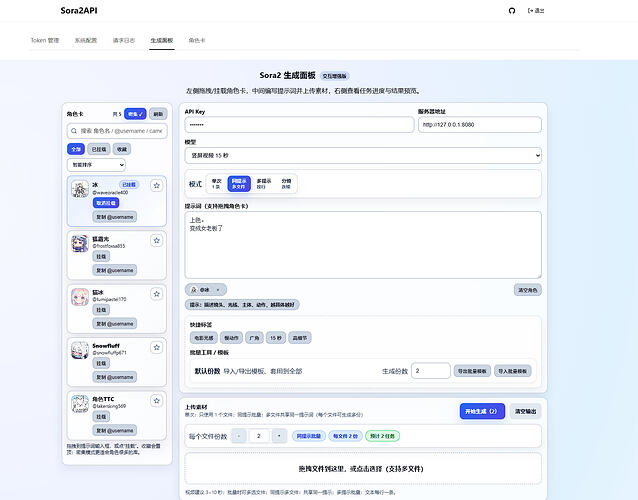Add the 电影光感 quick tag
The image size is (638, 500).
click(203, 338)
